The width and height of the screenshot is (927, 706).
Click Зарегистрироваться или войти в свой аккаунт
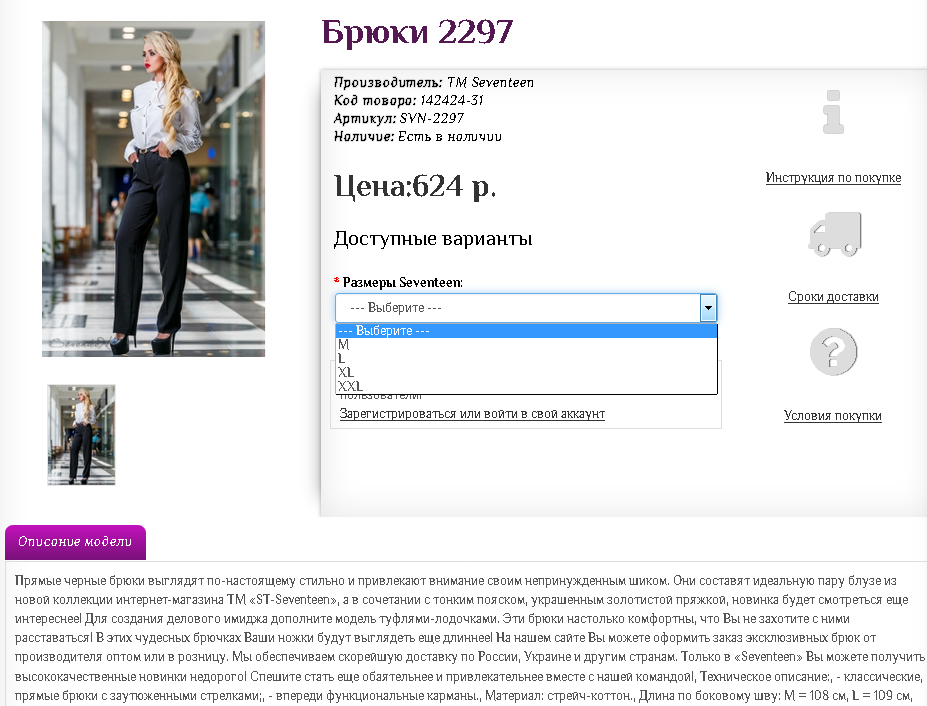point(472,414)
